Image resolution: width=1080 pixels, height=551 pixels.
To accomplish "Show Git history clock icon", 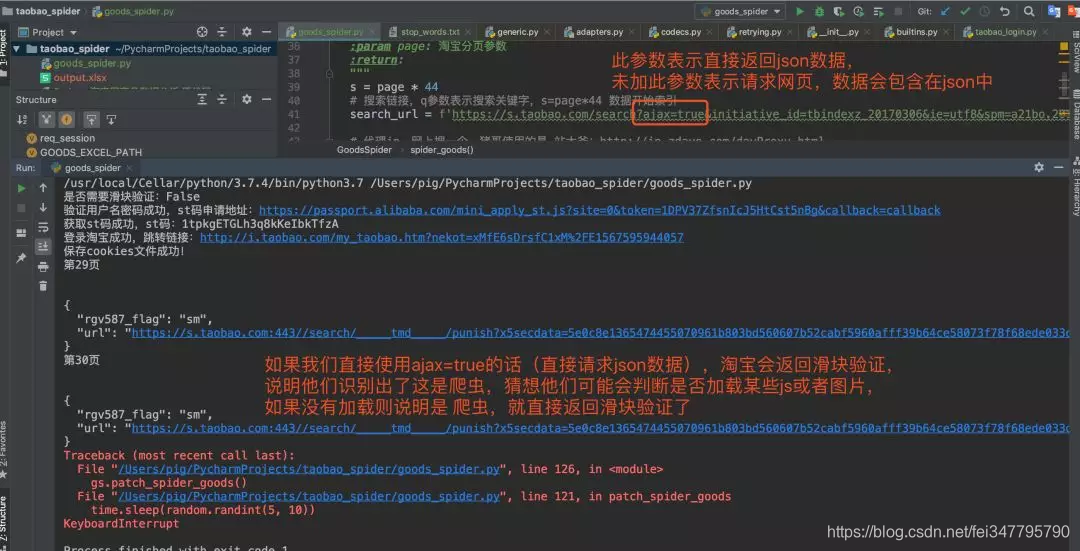I will [985, 12].
